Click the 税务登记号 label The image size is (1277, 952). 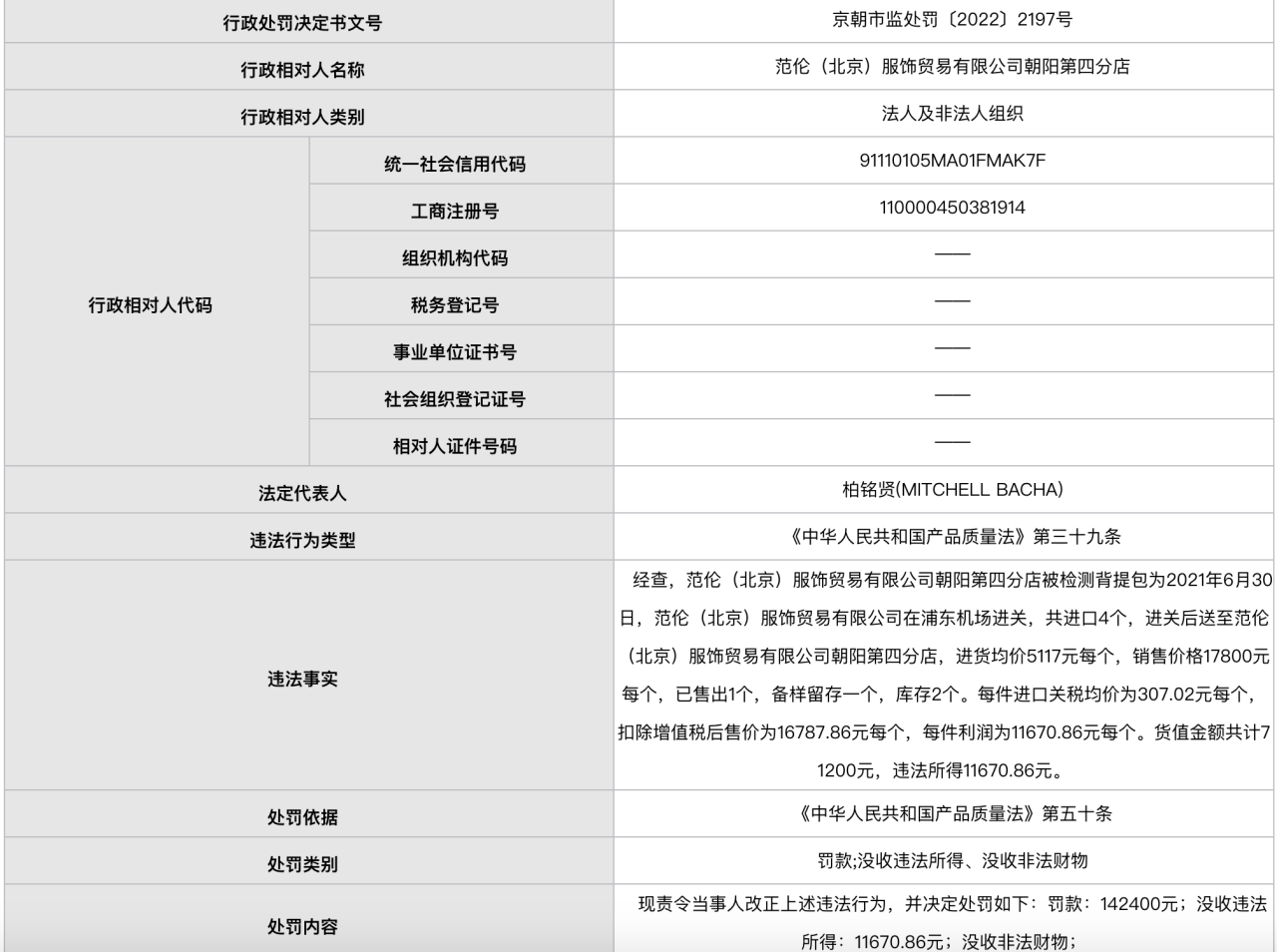pyautogui.click(x=454, y=305)
